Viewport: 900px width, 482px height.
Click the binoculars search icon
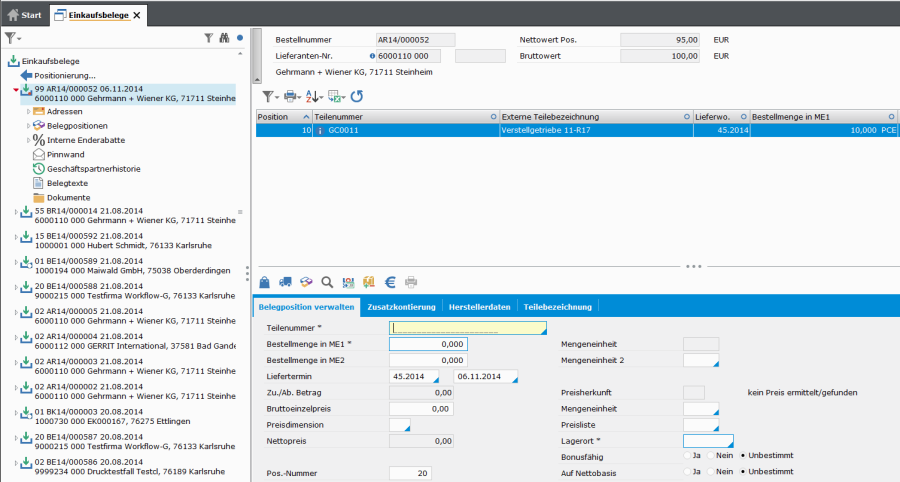click(x=224, y=38)
